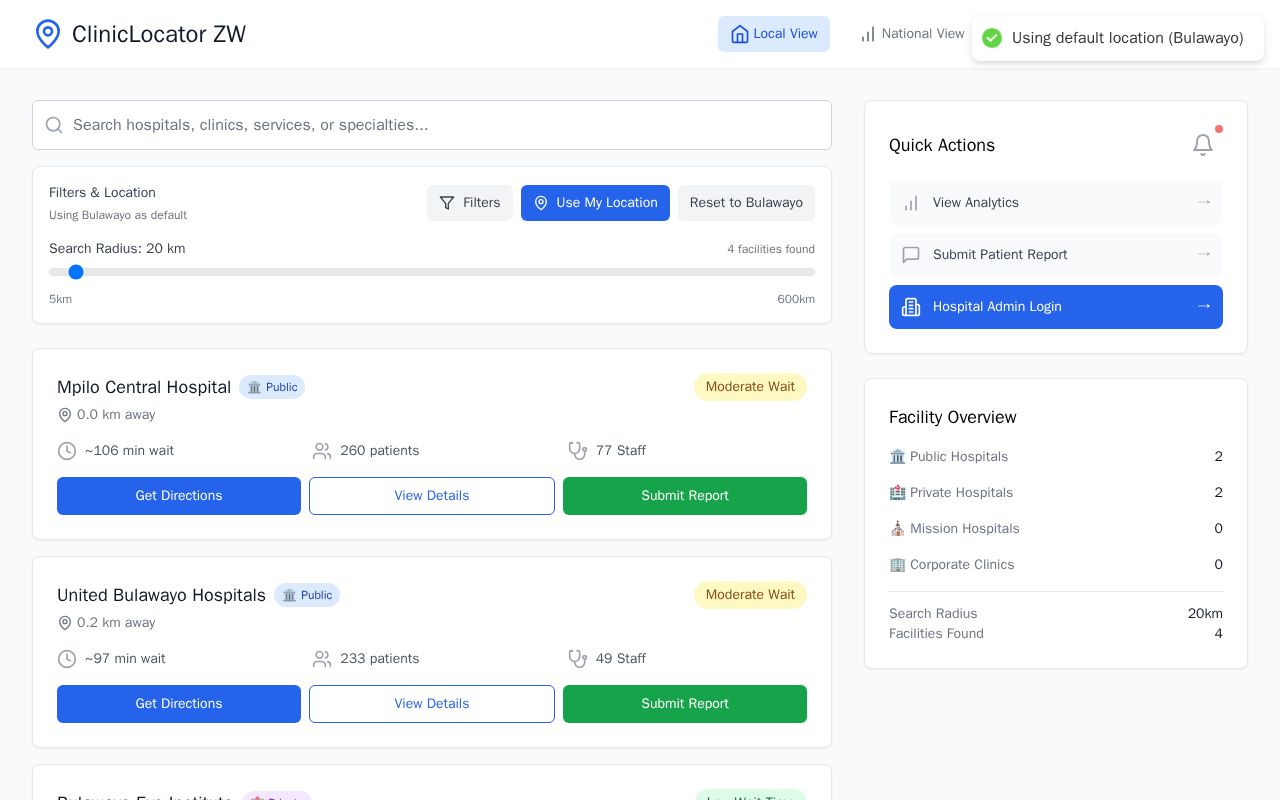Open Submit Patient Report quick action
The height and width of the screenshot is (800, 1280).
coord(1056,255)
